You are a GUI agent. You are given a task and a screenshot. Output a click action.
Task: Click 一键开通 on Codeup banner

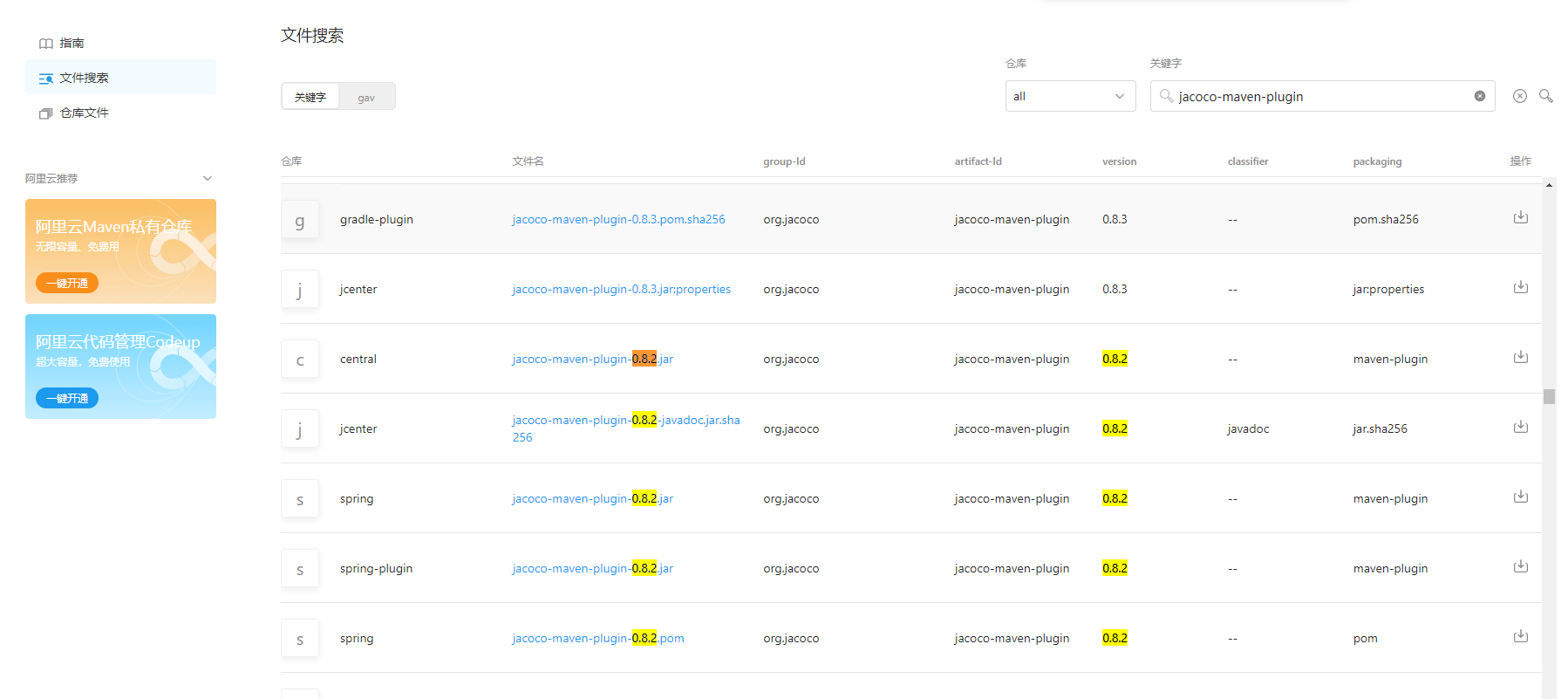[67, 398]
